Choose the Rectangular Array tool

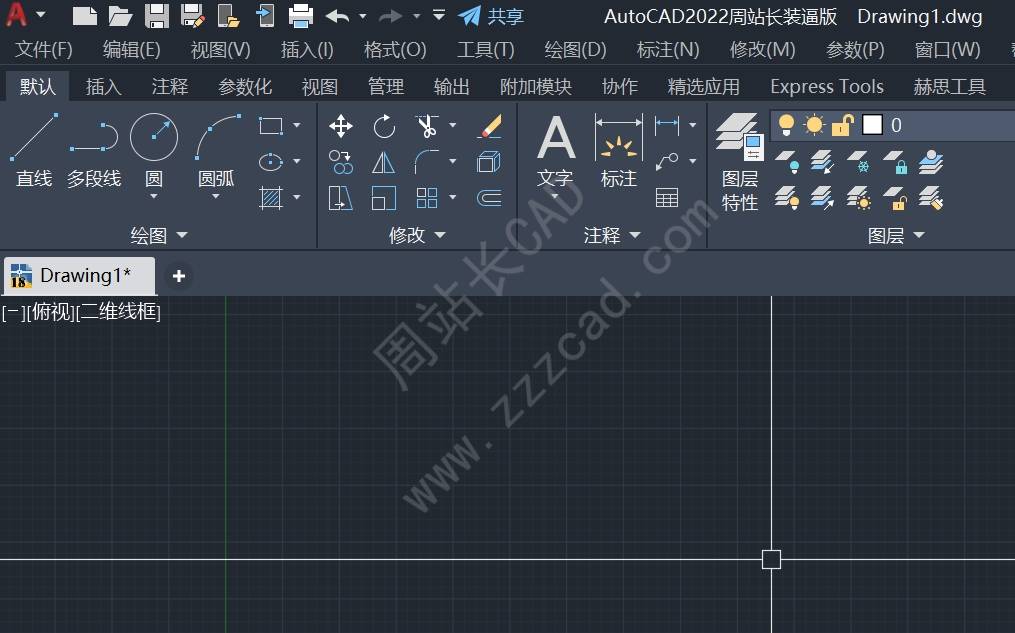pos(427,198)
